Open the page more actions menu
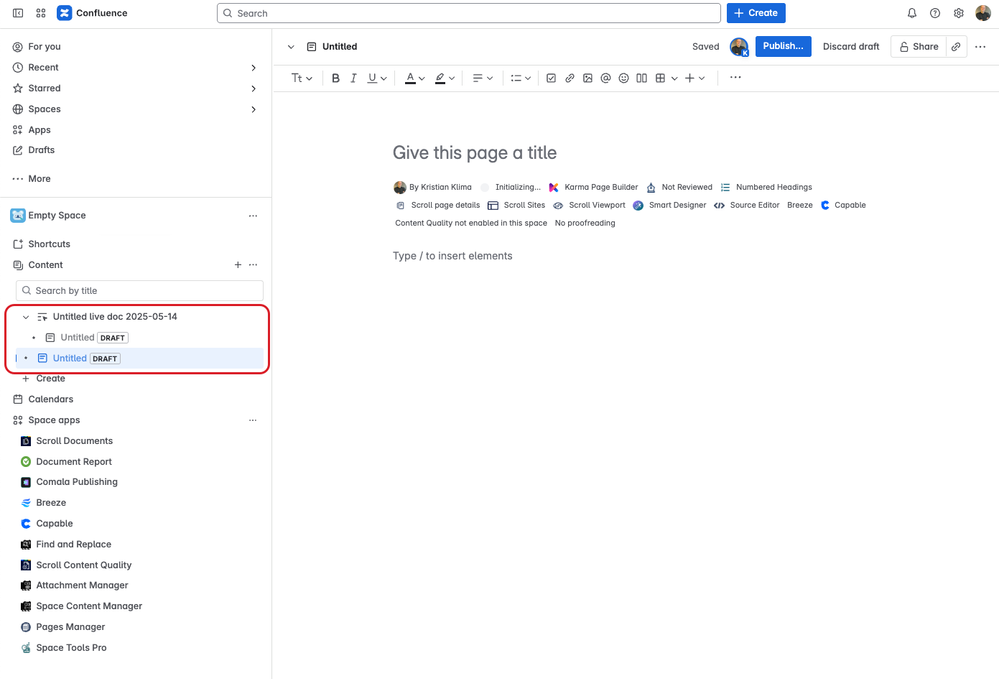 pyautogui.click(x=980, y=46)
